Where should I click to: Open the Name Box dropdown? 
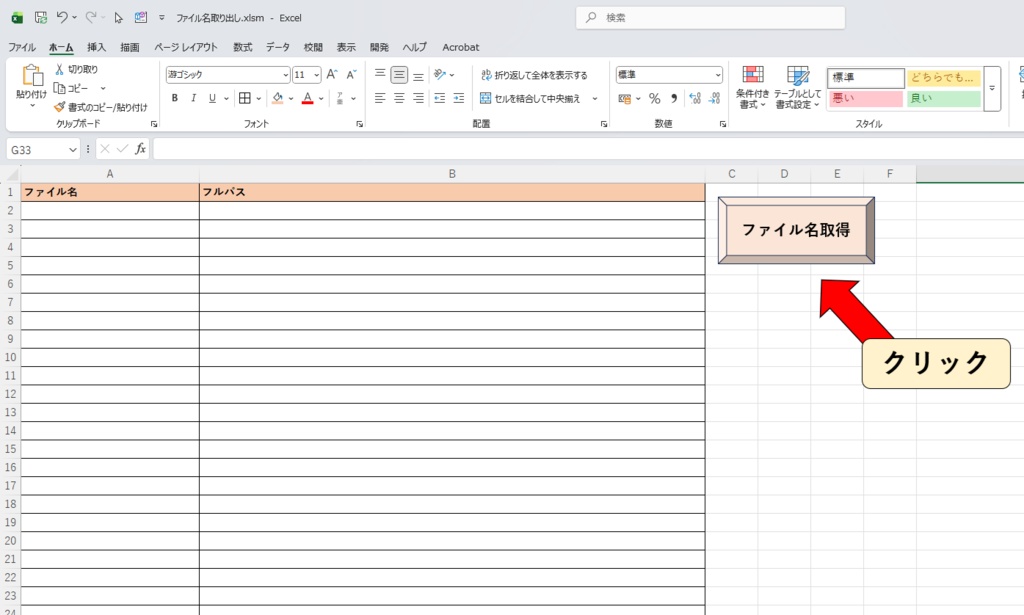click(x=72, y=150)
